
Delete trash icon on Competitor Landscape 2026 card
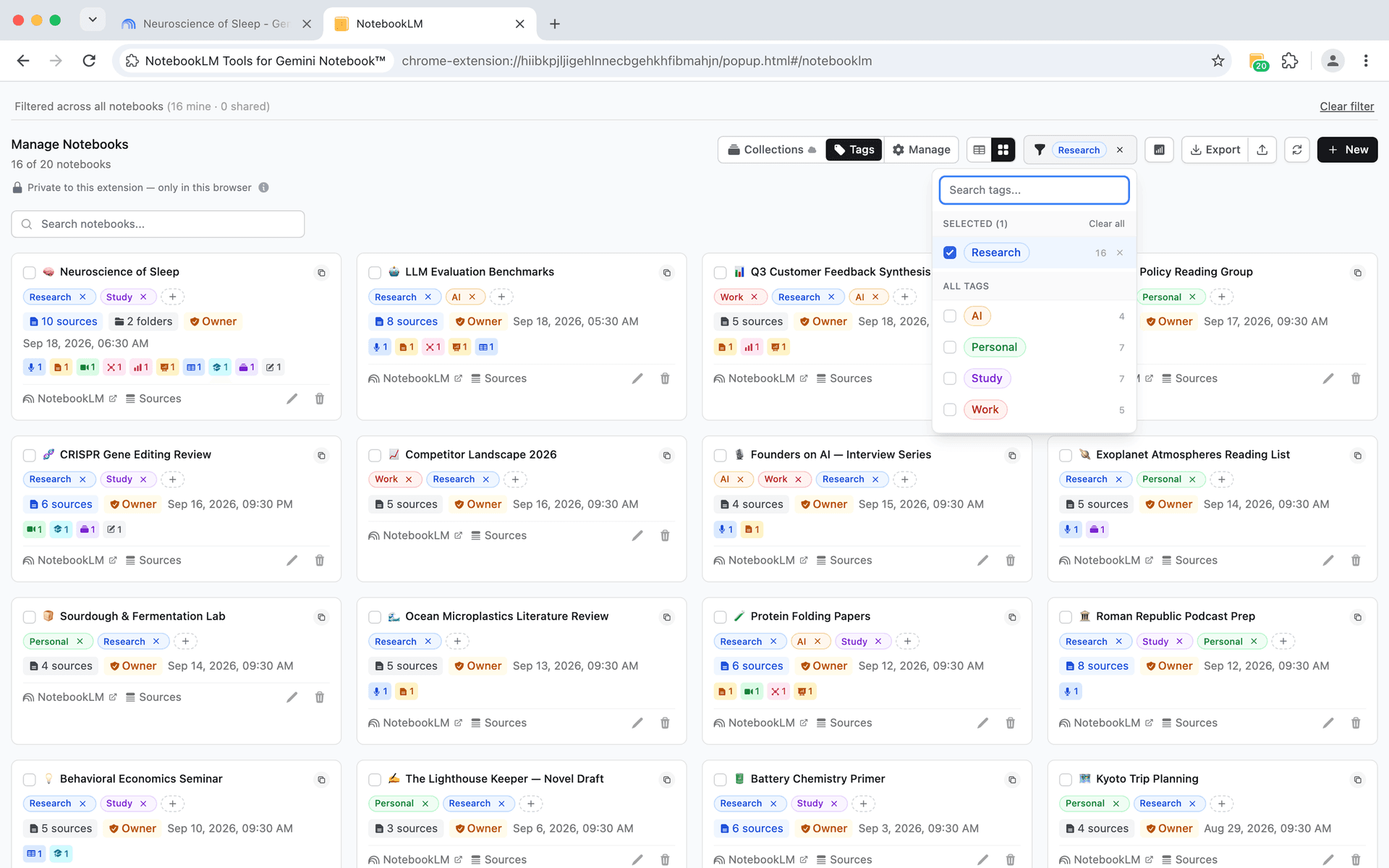(x=665, y=535)
